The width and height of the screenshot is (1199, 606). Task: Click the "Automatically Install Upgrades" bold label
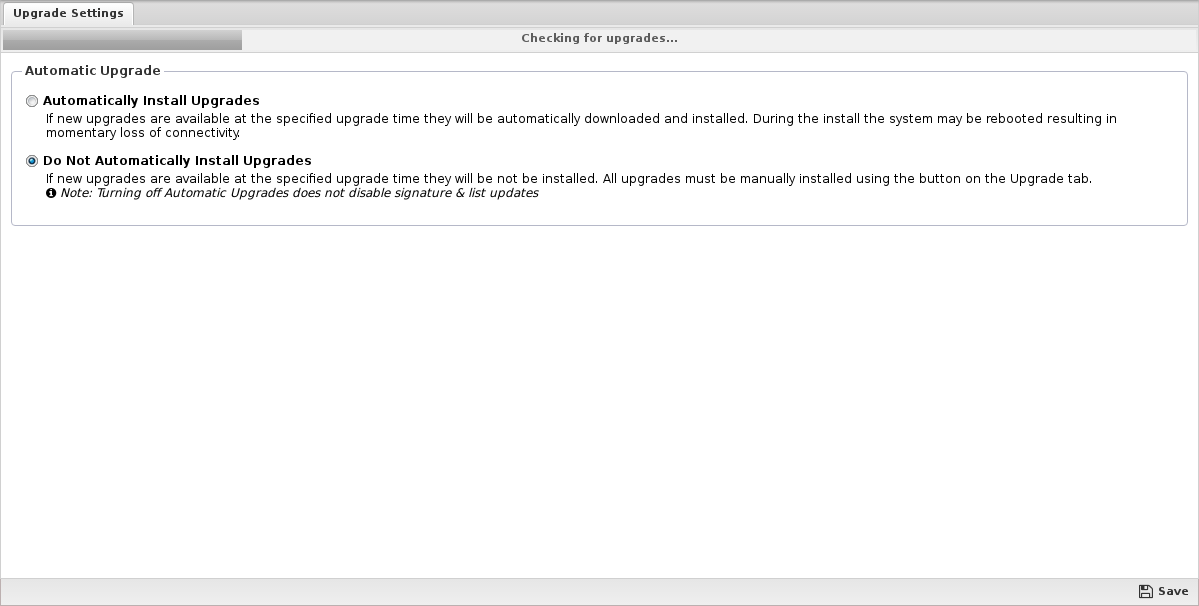coord(151,101)
